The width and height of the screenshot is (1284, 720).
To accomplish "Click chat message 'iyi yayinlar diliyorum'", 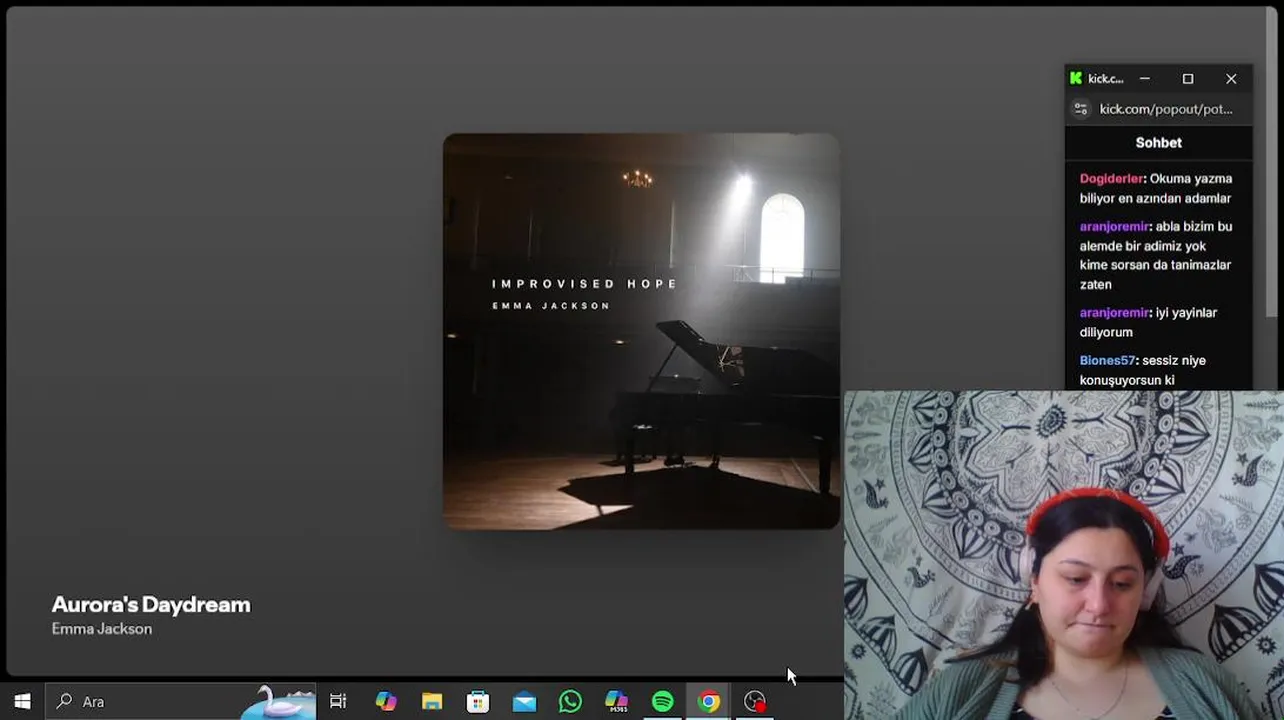I will click(1148, 322).
